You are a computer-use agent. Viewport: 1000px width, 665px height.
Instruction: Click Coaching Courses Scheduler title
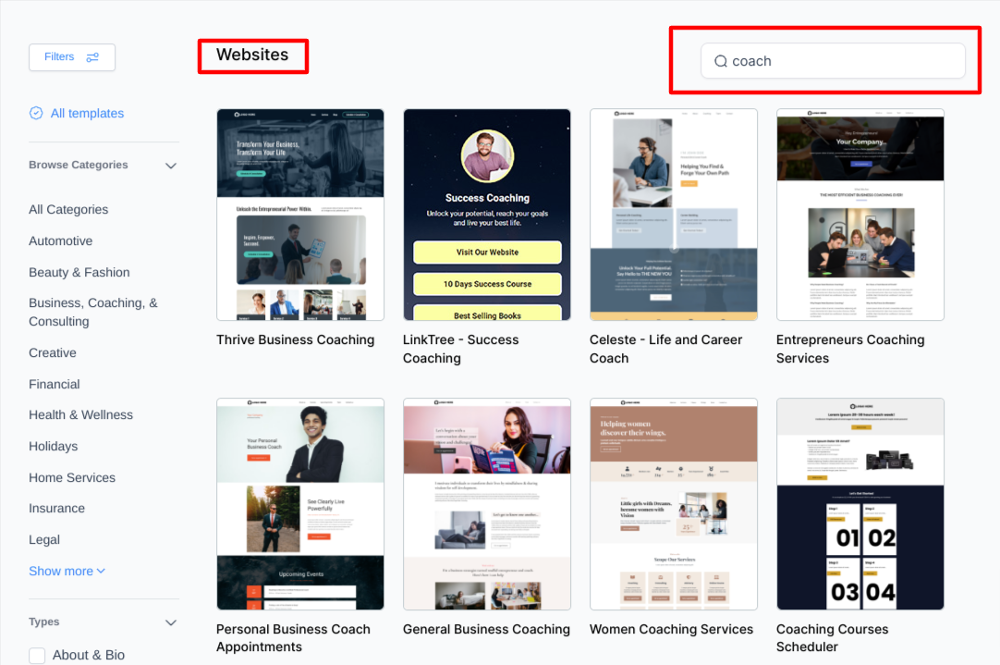click(832, 638)
